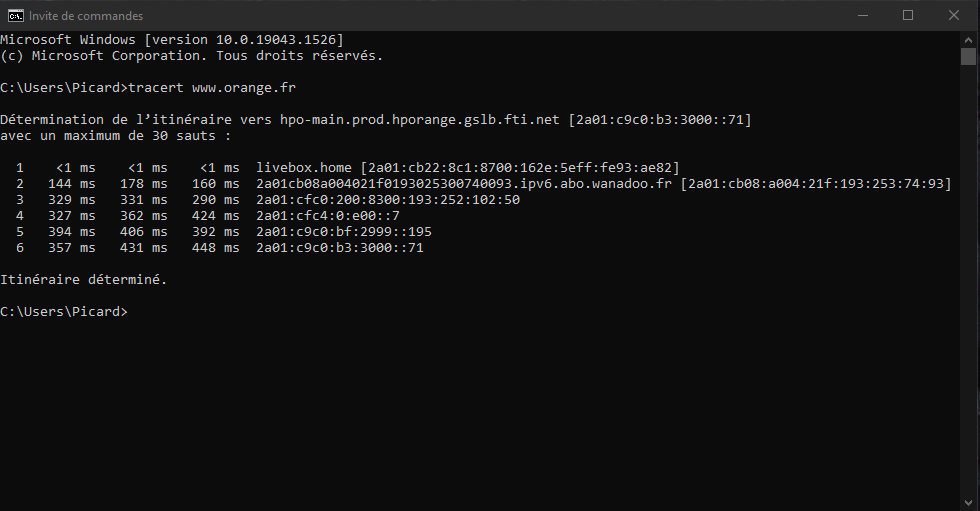
Task: Click the Microsoft Corporation copyright line
Action: (x=192, y=55)
